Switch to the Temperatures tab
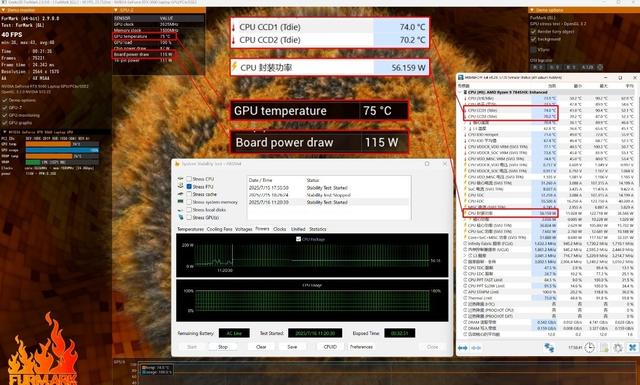 (x=190, y=229)
